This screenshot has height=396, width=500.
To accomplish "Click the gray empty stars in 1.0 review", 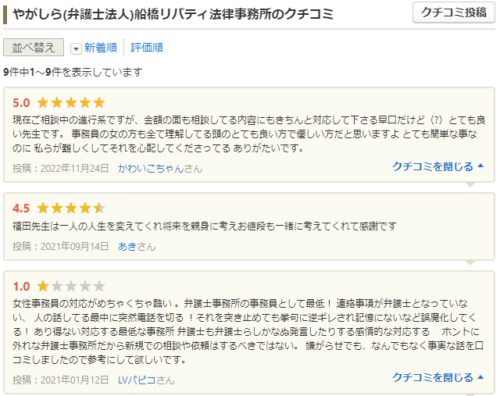I will pyautogui.click(x=78, y=286).
